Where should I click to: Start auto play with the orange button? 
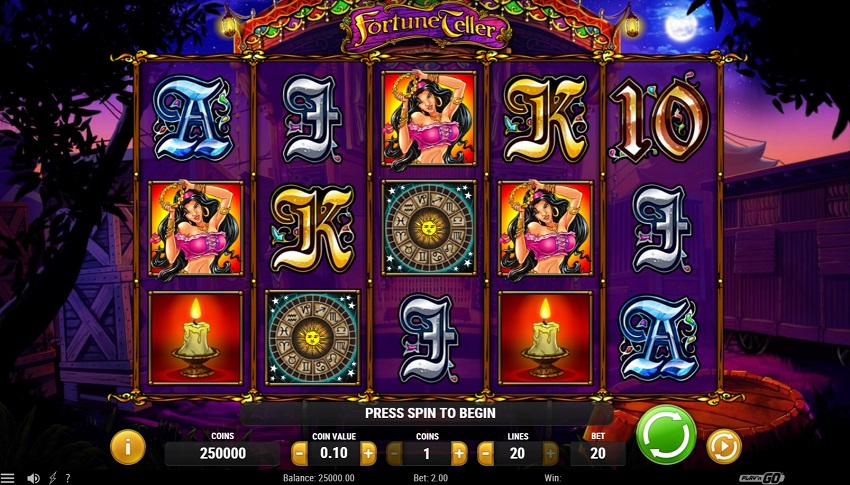click(724, 447)
